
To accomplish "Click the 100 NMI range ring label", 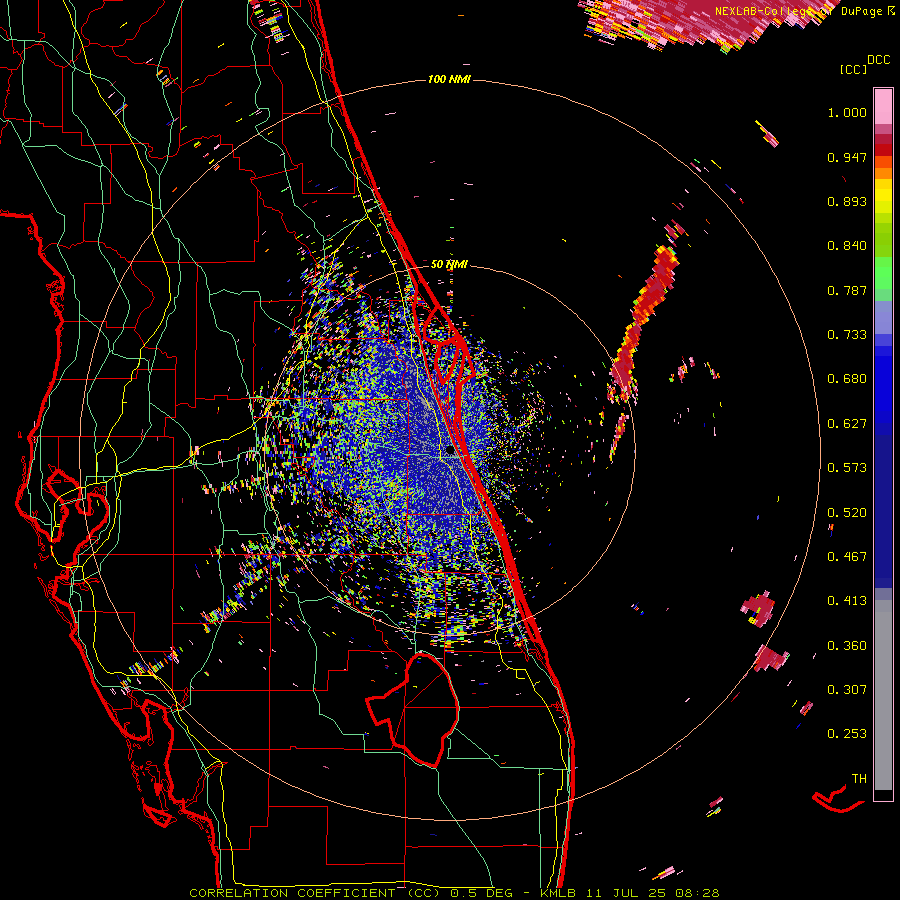I will pos(449,79).
